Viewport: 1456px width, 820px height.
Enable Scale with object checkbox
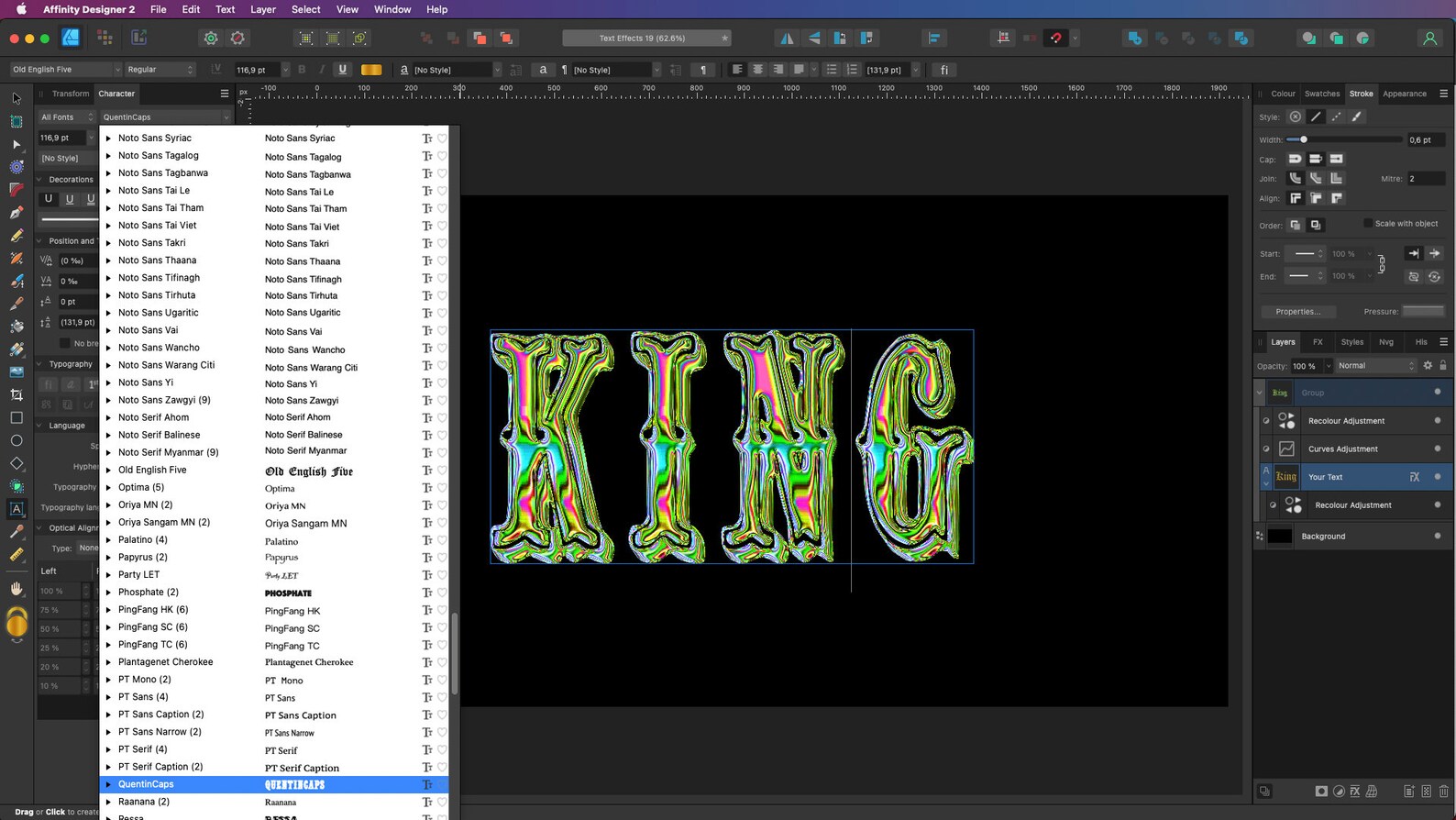click(x=1368, y=224)
